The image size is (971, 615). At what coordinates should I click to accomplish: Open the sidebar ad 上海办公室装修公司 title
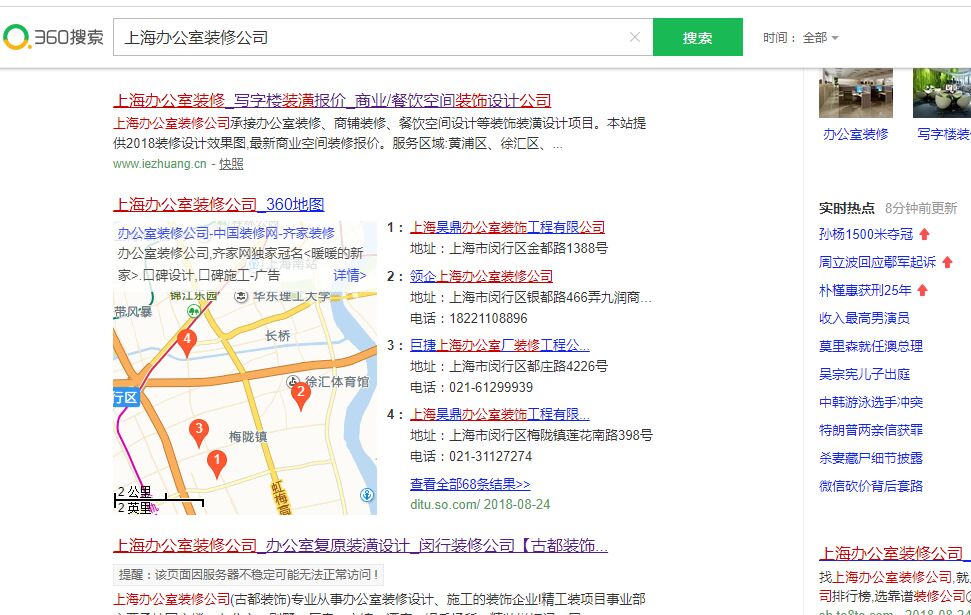coord(895,553)
